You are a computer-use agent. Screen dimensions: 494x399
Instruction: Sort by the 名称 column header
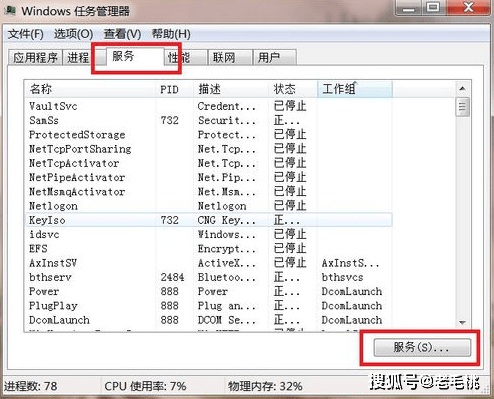pos(90,89)
